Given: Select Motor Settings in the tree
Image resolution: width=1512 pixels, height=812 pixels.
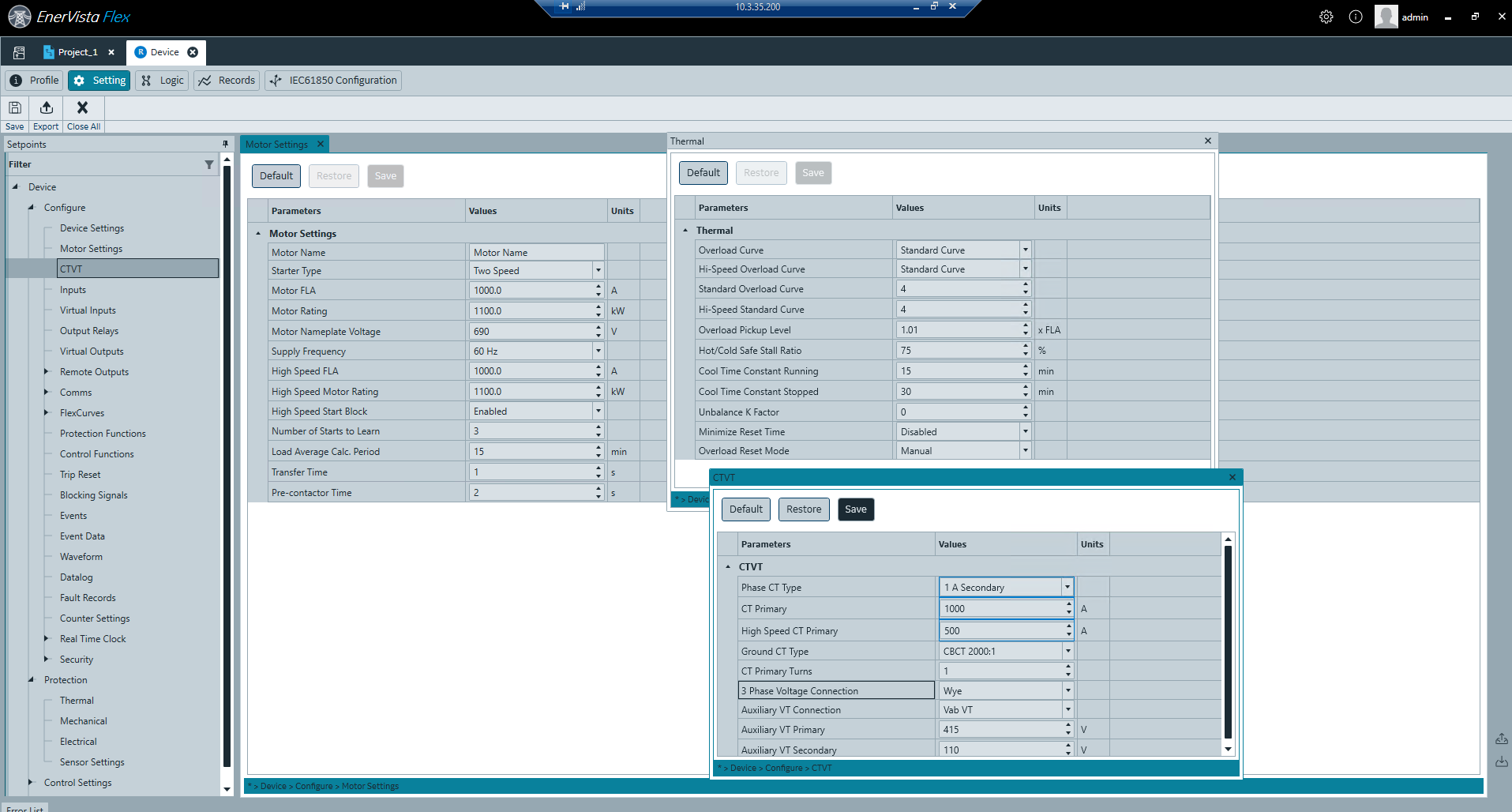Looking at the screenshot, I should click(91, 248).
